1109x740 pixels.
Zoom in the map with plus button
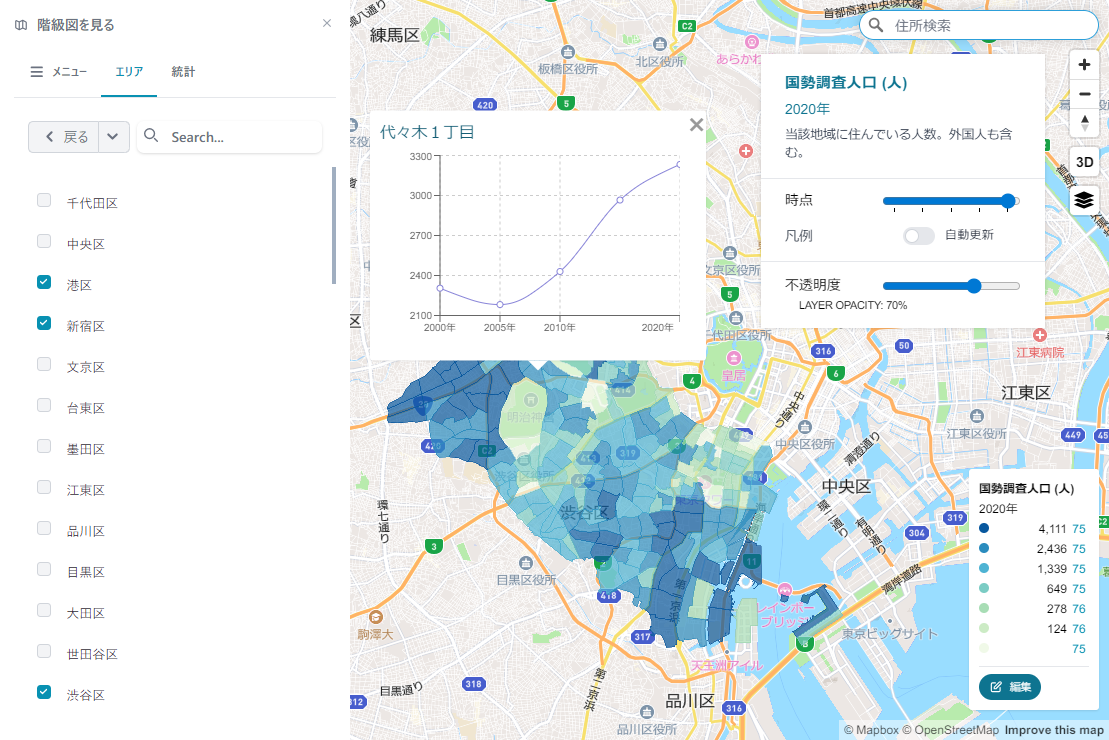[1084, 65]
